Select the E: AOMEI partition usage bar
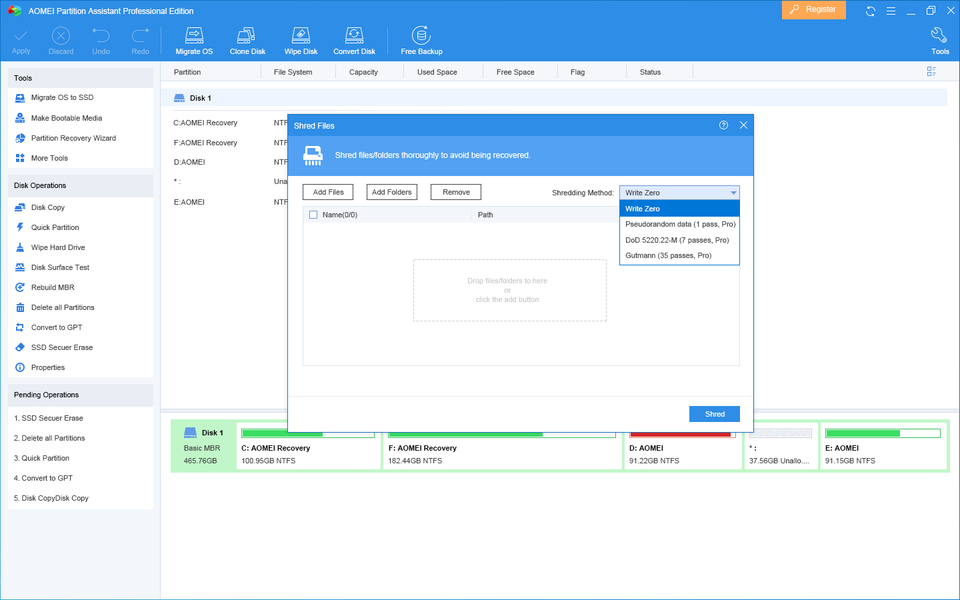This screenshot has width=960, height=600. (x=882, y=433)
